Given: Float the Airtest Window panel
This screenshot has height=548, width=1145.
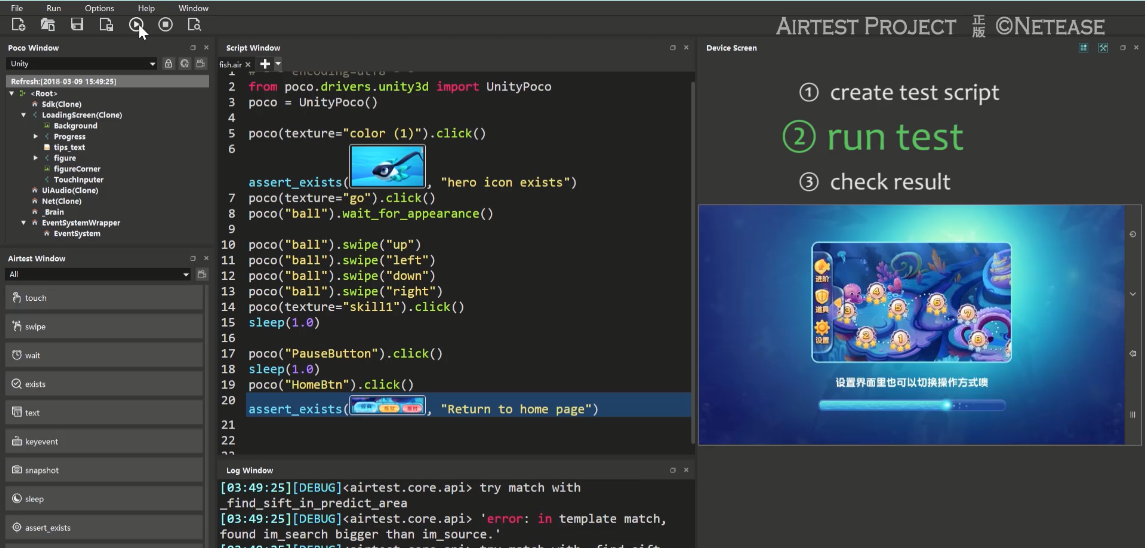Looking at the screenshot, I should coord(193,258).
